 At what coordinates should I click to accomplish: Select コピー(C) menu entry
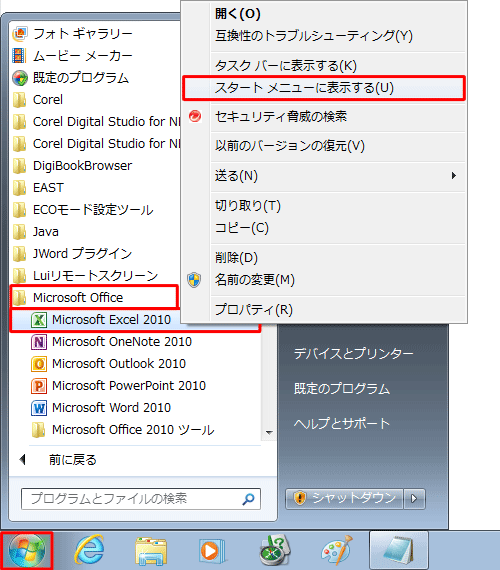pos(242,228)
